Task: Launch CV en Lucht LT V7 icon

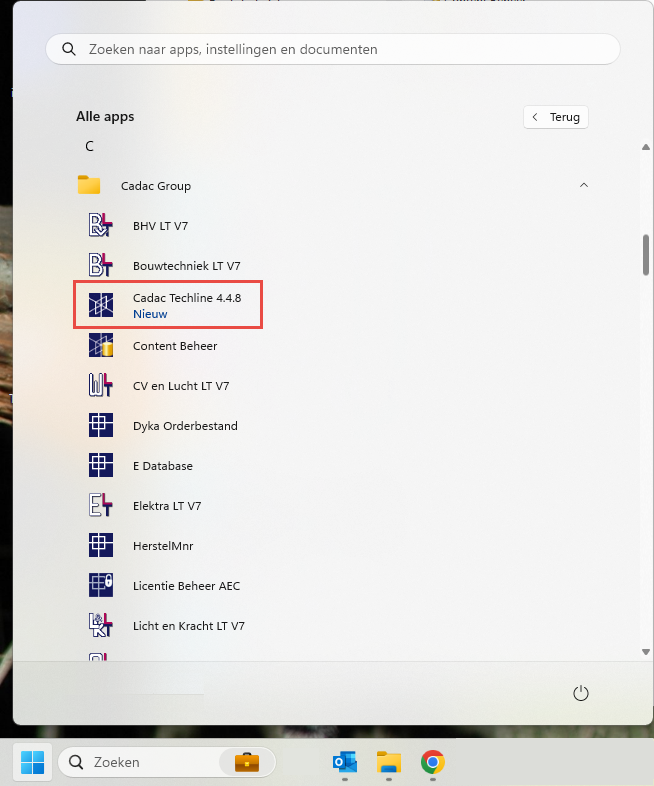Action: [x=101, y=385]
